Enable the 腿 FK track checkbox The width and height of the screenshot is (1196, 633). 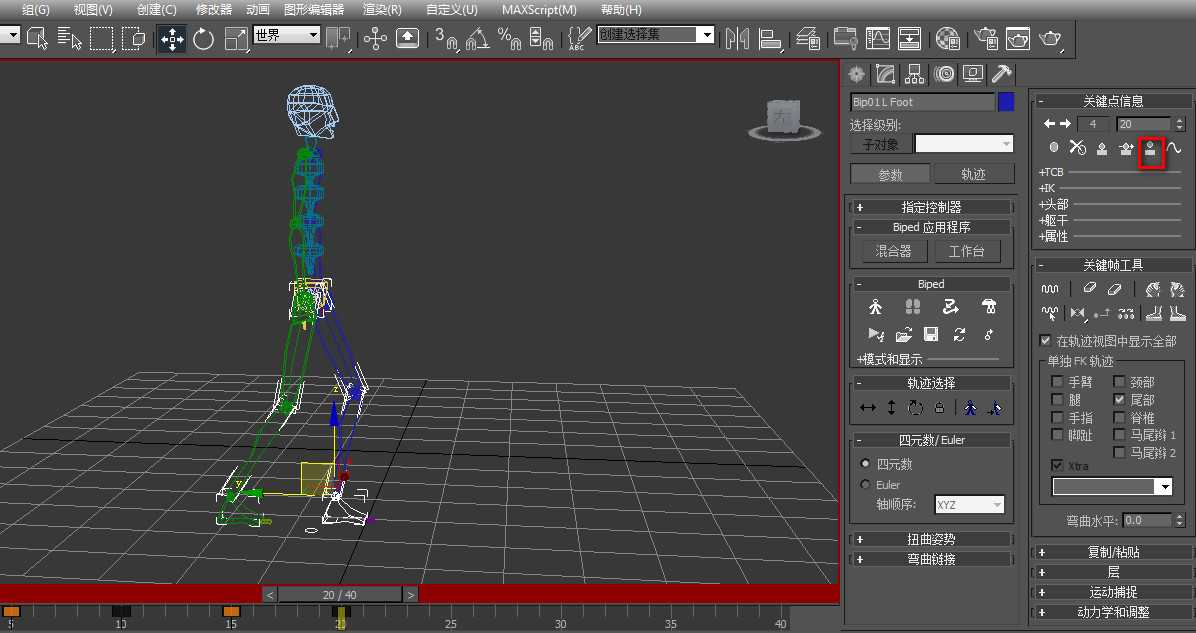coord(1056,399)
